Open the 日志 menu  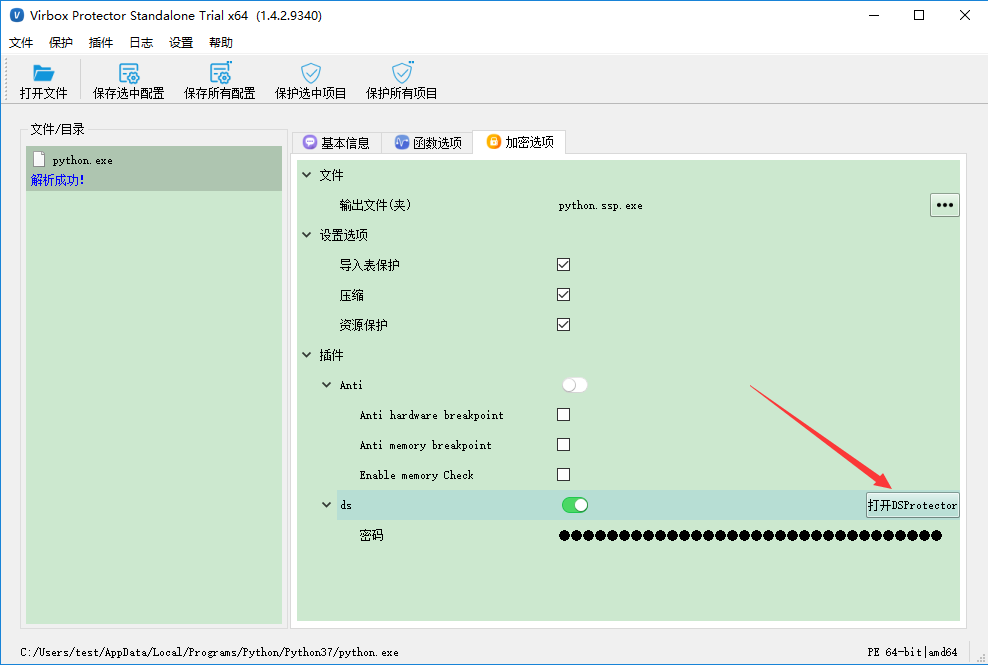point(141,42)
